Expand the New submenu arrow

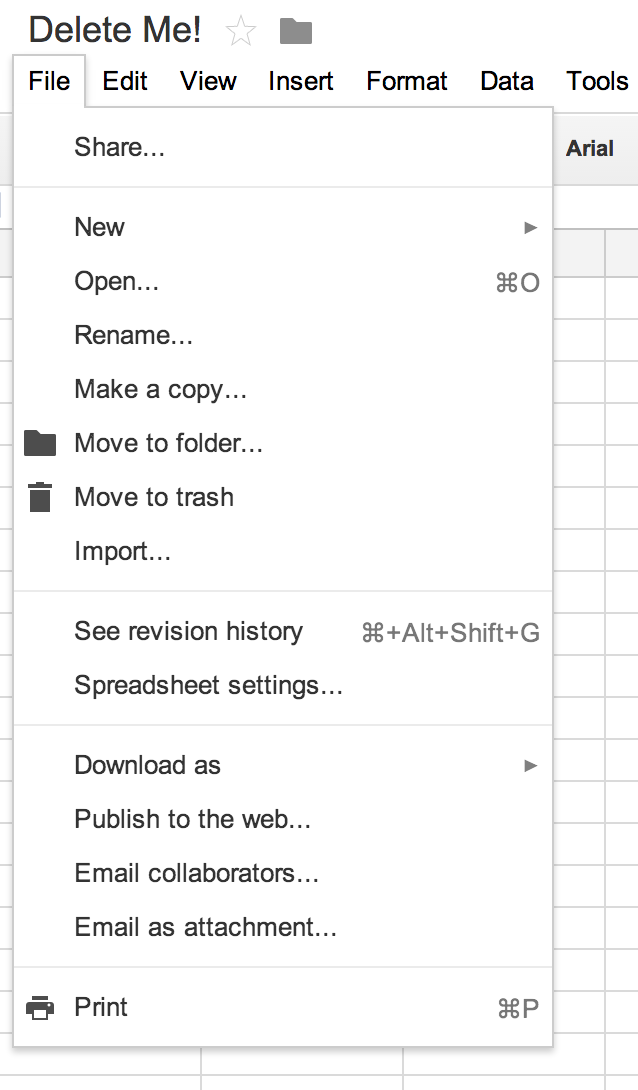click(x=531, y=228)
